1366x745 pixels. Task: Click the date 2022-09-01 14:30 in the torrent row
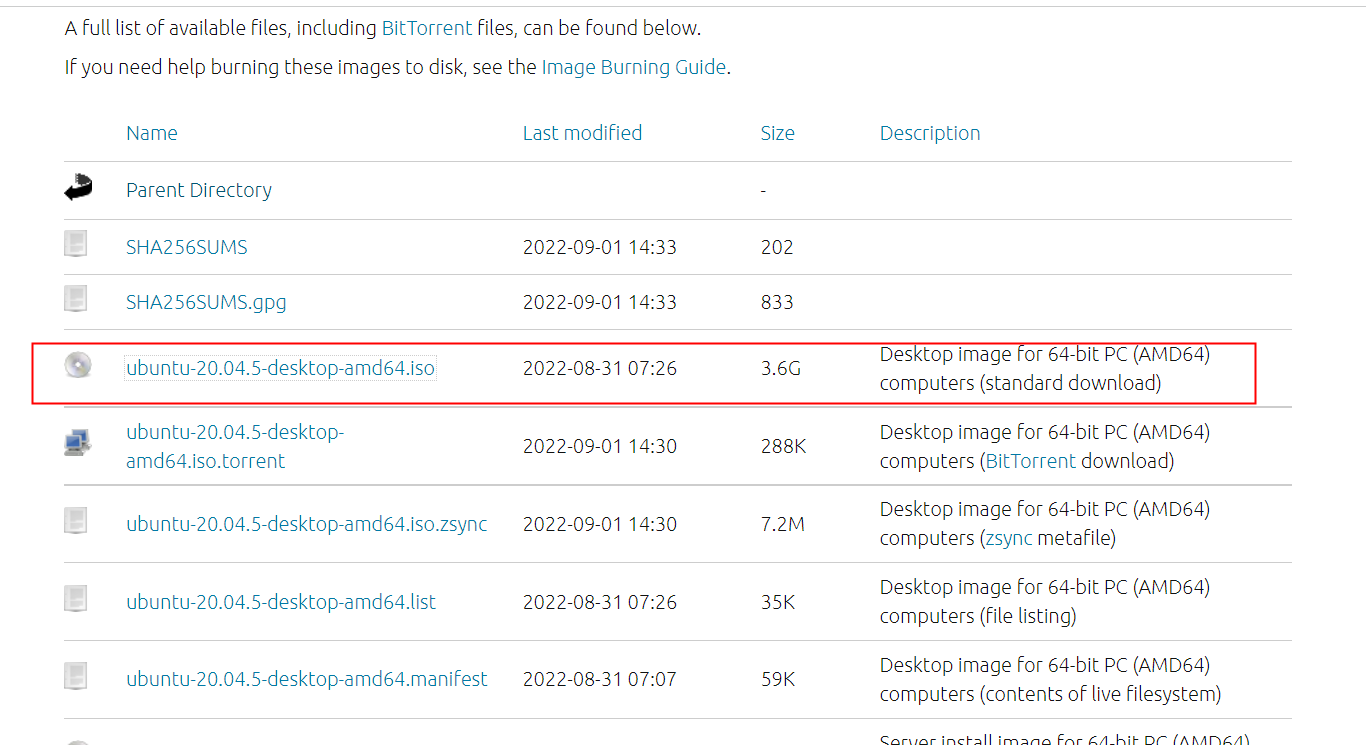coord(600,447)
